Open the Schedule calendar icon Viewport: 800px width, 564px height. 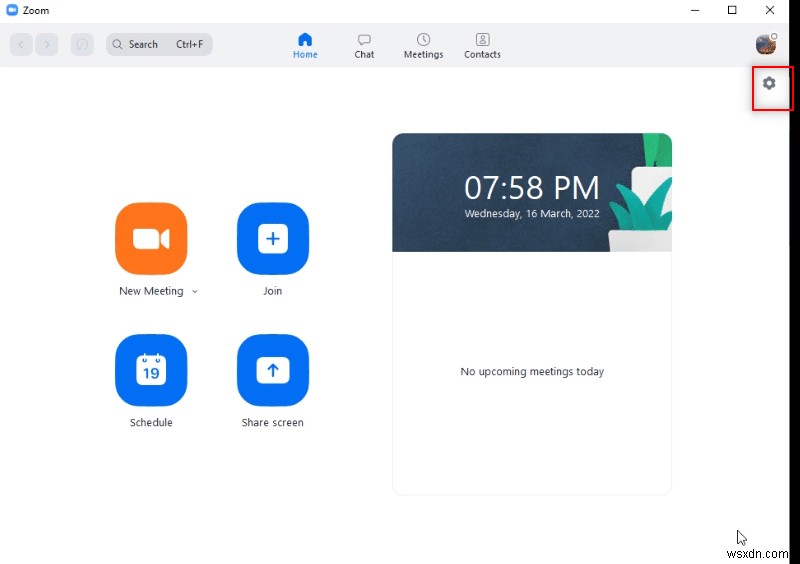pos(151,370)
